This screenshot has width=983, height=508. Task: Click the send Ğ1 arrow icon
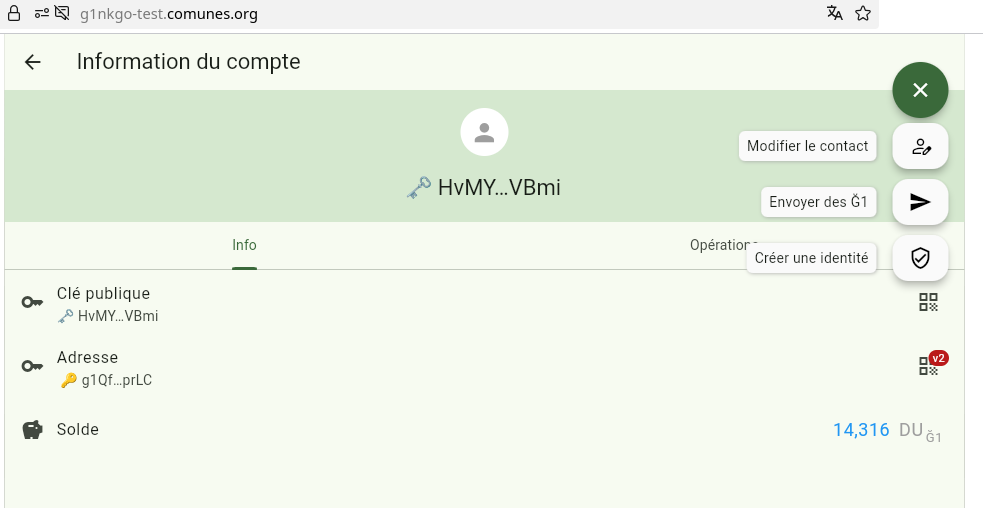click(920, 202)
